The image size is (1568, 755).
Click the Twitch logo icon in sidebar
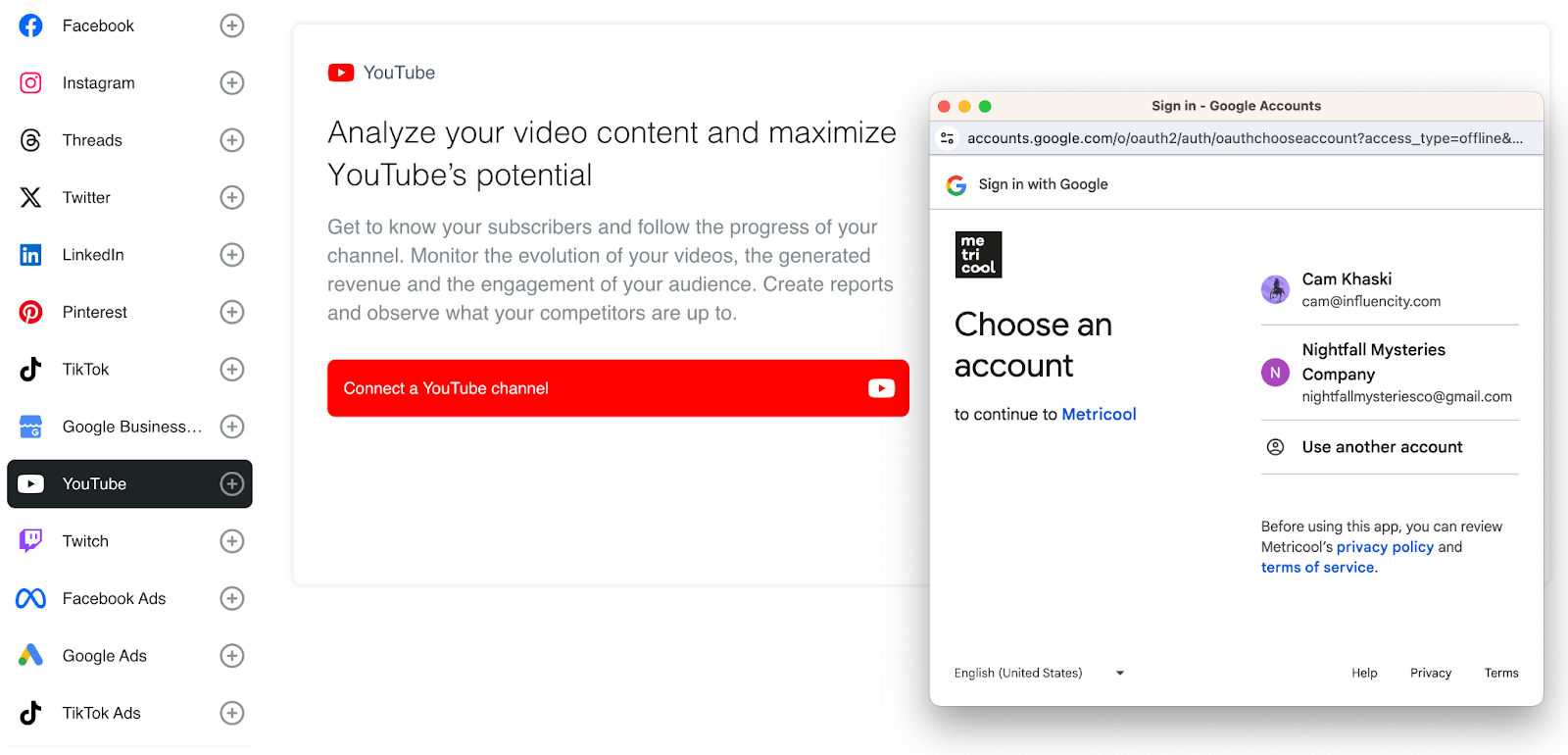(30, 541)
